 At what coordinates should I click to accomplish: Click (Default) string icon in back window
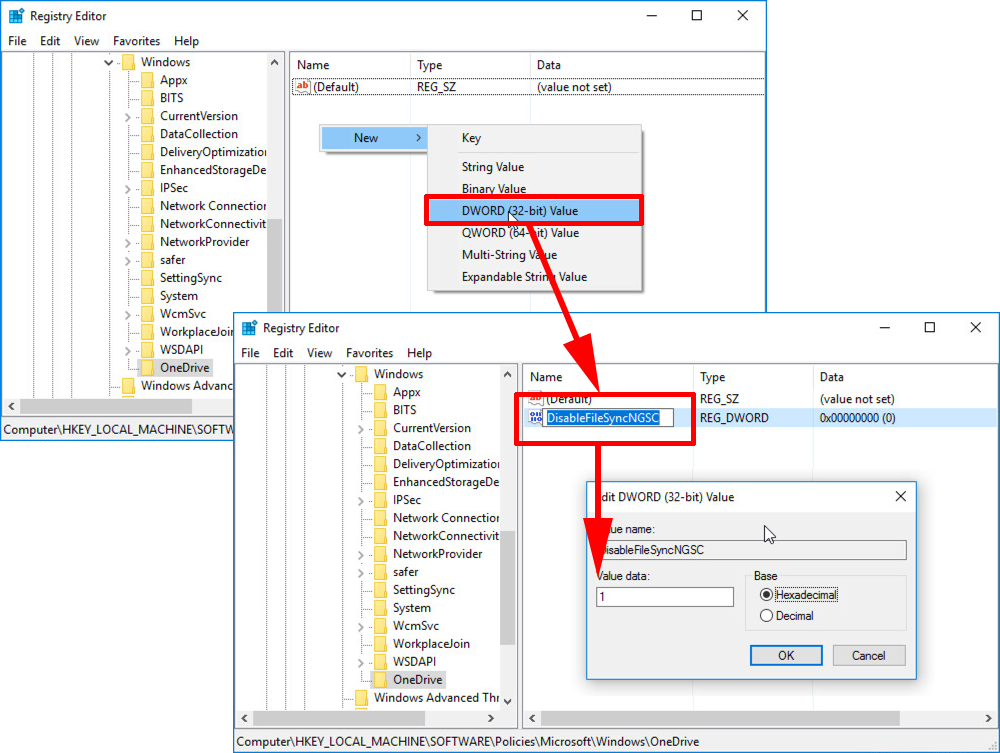coord(302,86)
